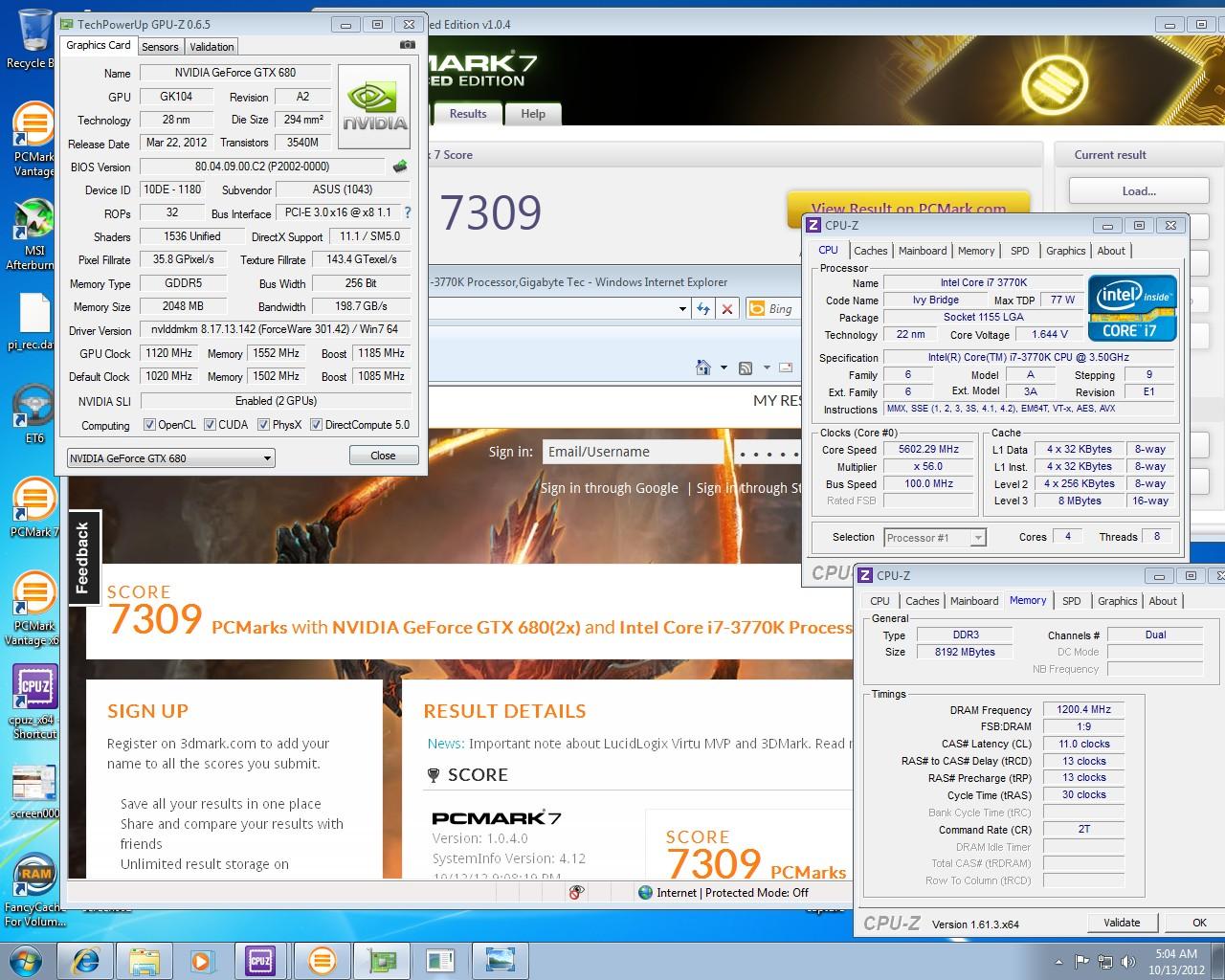This screenshot has width=1225, height=980.
Task: Expand the IE address bar dropdown arrow
Action: click(681, 308)
